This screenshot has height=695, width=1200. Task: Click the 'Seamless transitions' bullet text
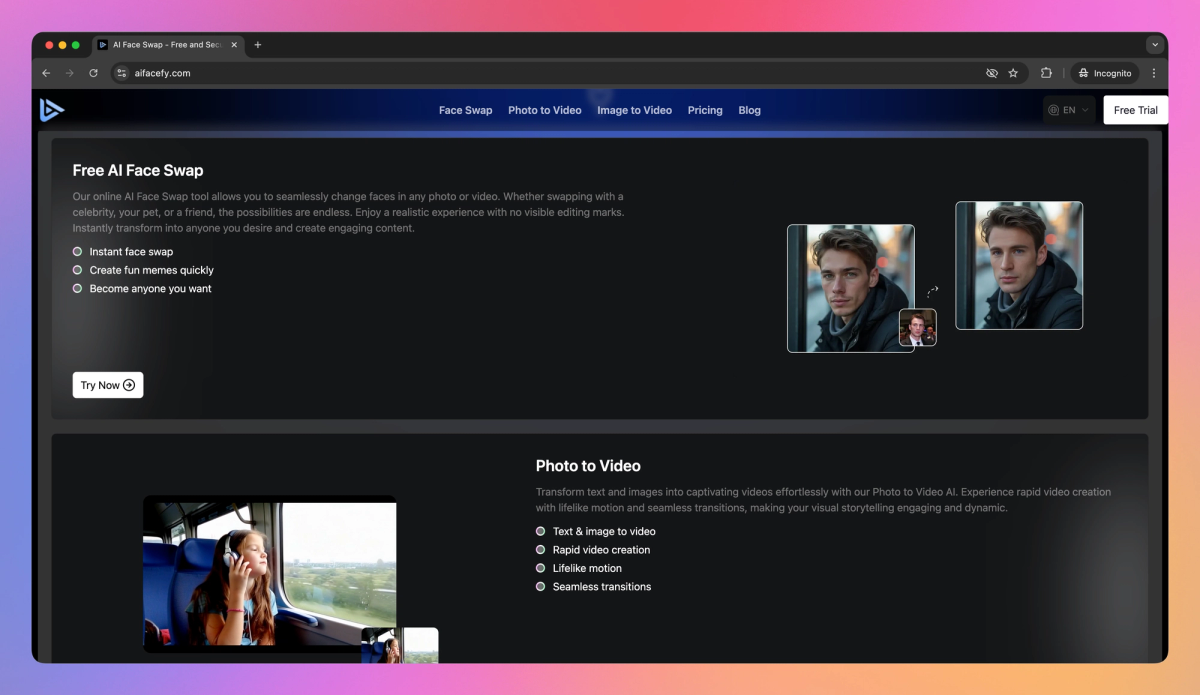point(602,587)
